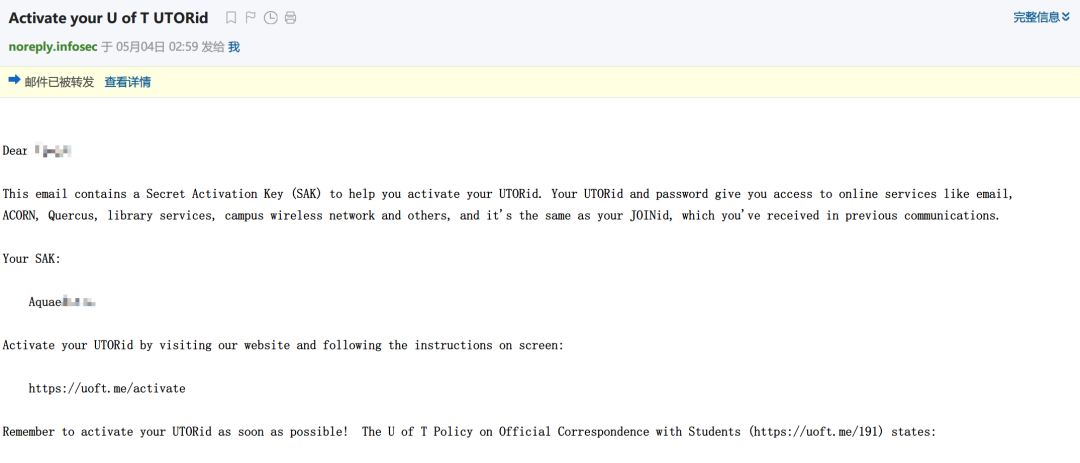The image size is (1080, 463).
Task: Bookmark this email with the bookmark icon
Action: click(231, 18)
